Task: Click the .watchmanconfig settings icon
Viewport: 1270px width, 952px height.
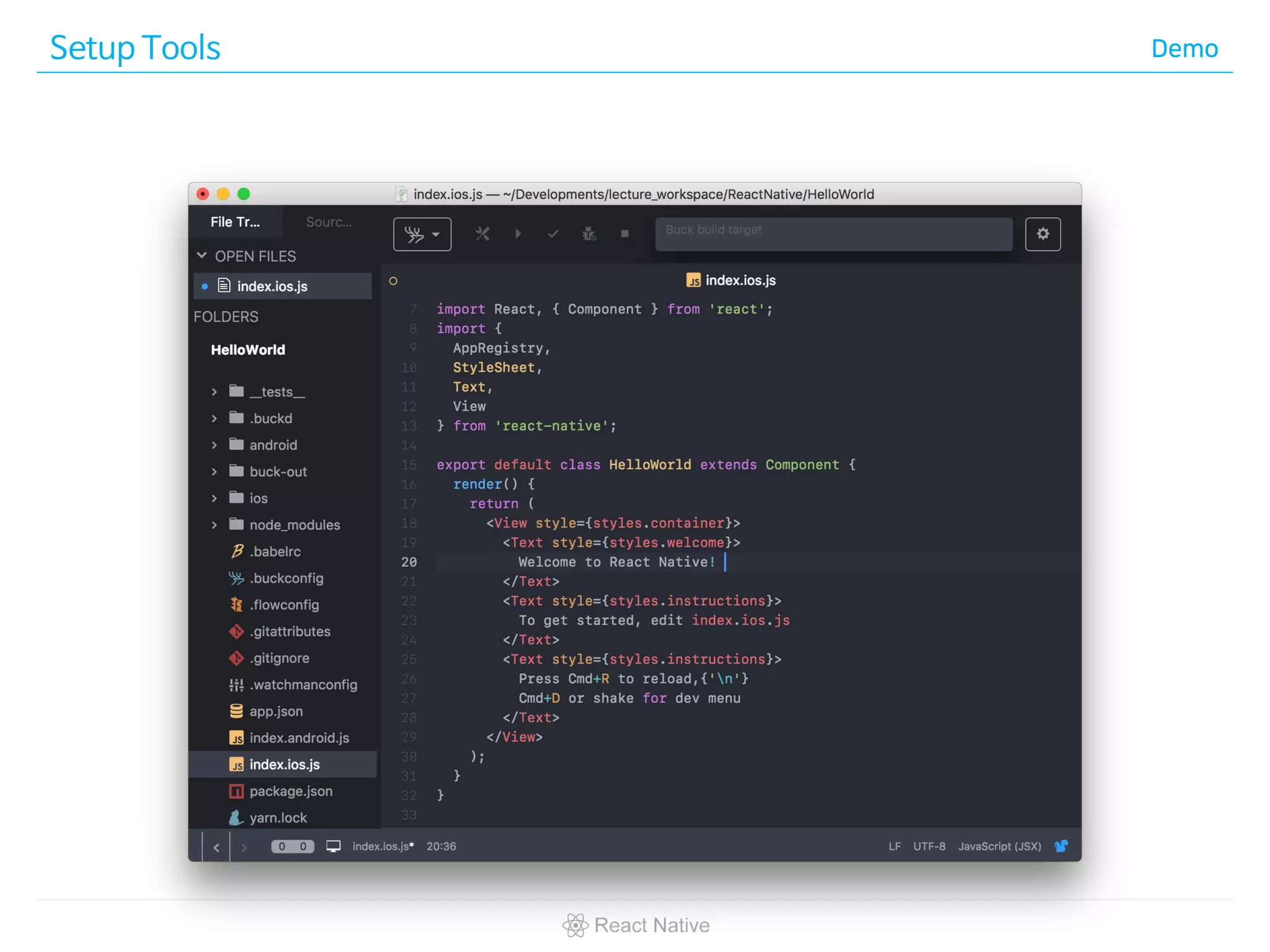Action: (236, 684)
